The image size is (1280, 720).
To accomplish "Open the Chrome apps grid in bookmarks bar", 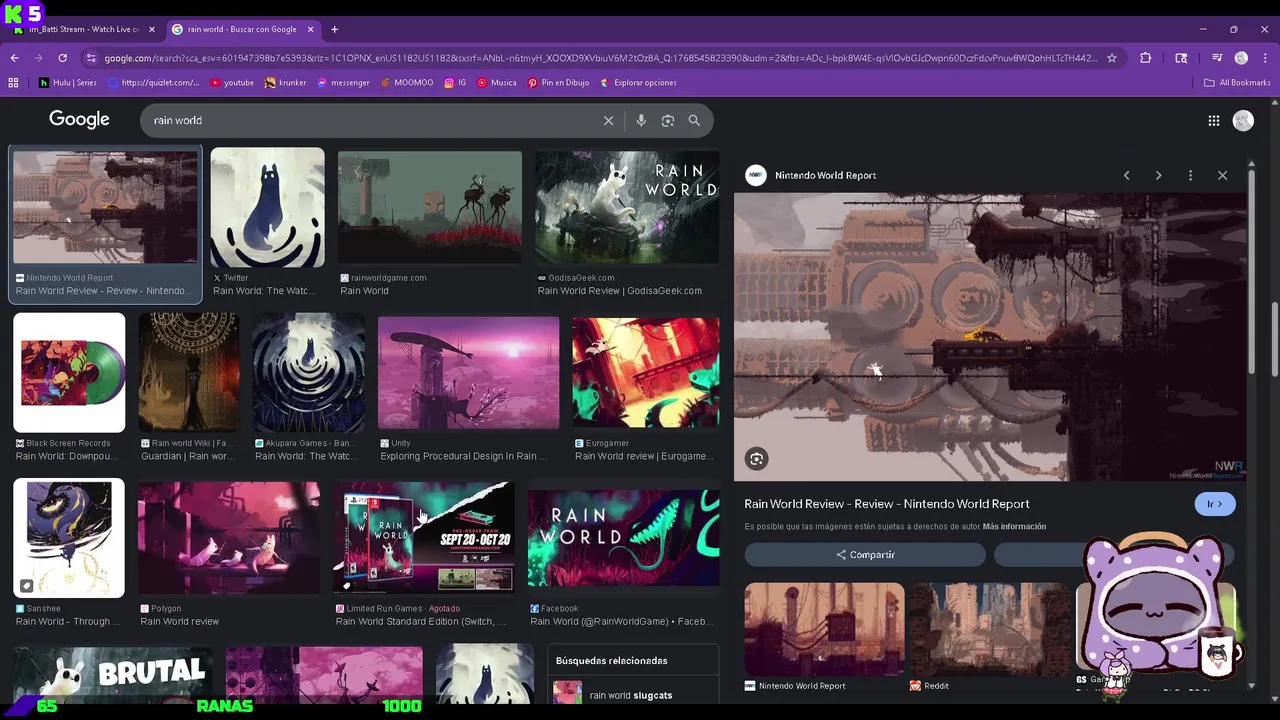I will point(13,83).
